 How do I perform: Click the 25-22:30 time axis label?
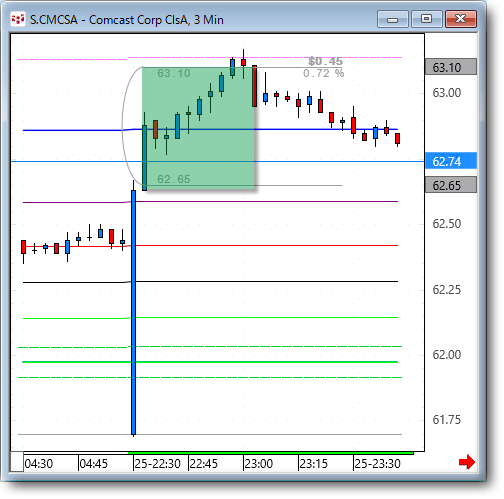(158, 464)
